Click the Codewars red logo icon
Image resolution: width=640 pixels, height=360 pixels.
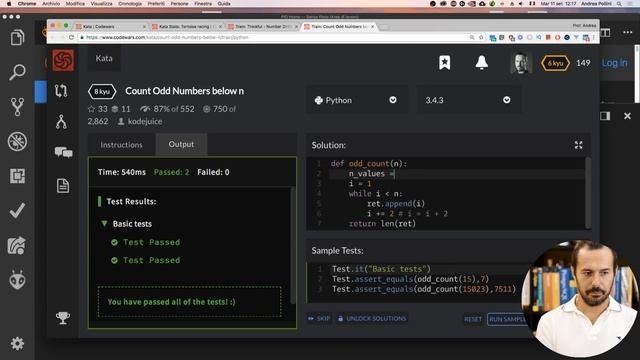pos(63,60)
